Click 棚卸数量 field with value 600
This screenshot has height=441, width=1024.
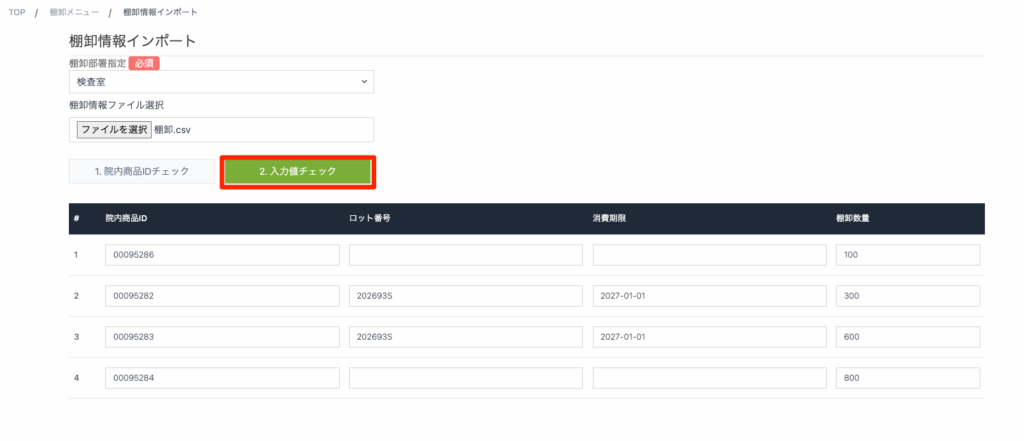tap(907, 337)
